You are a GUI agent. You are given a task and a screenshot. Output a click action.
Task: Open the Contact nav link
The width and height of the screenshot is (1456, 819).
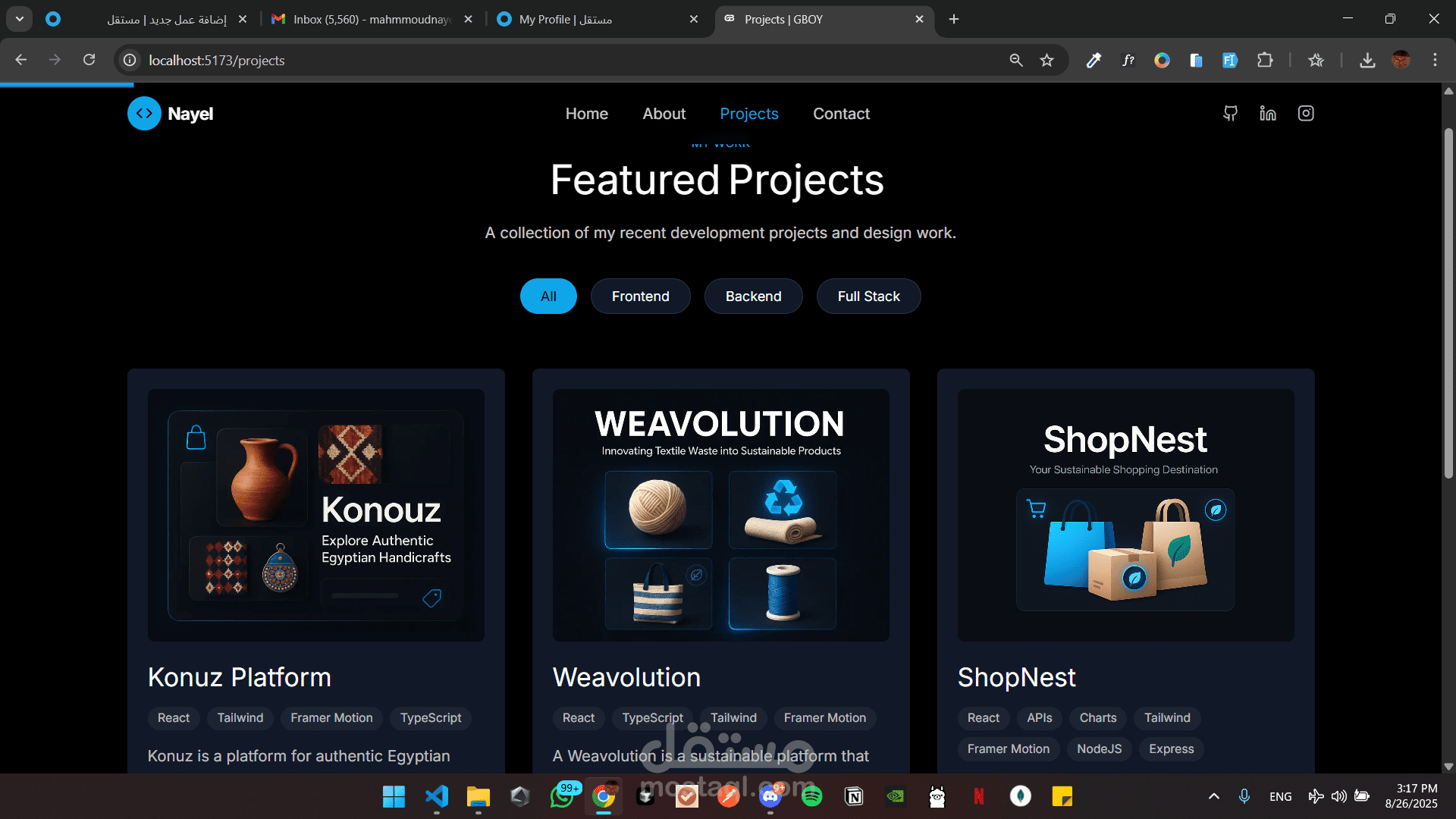coord(841,114)
